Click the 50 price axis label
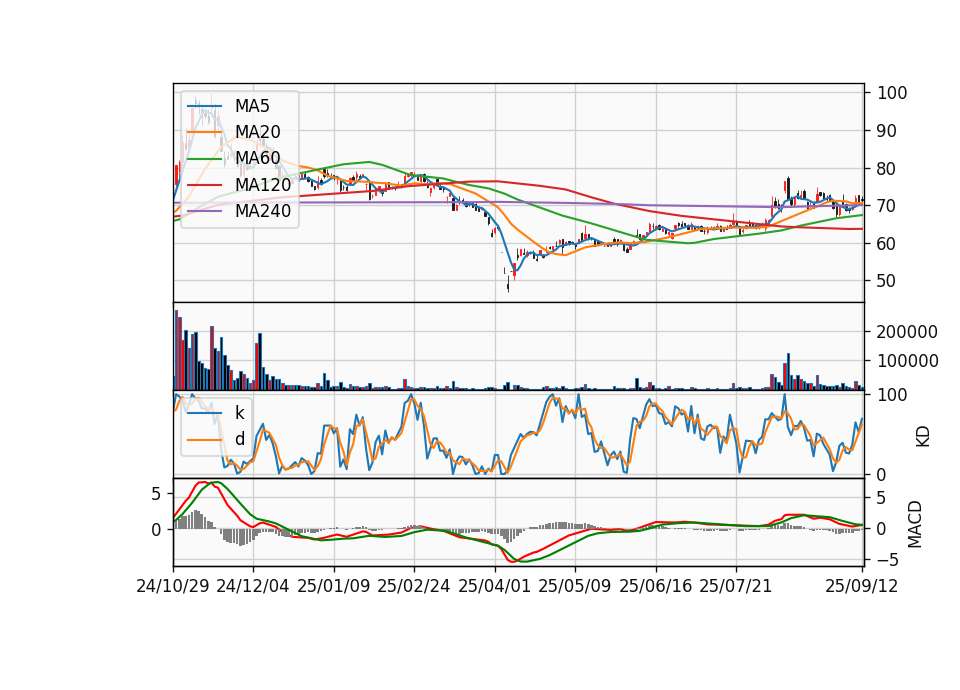This screenshot has height=690, width=960. click(x=887, y=281)
